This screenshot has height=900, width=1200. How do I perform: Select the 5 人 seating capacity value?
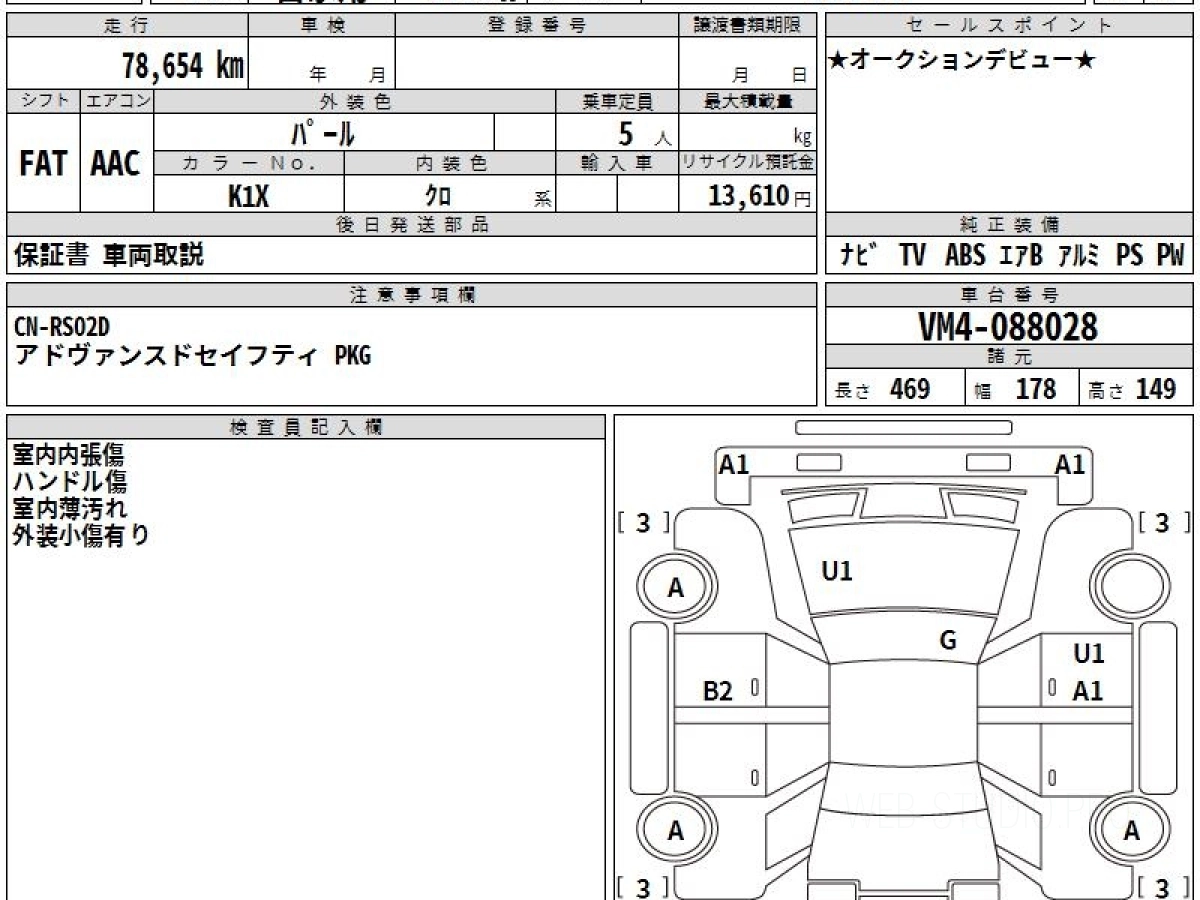(x=644, y=133)
